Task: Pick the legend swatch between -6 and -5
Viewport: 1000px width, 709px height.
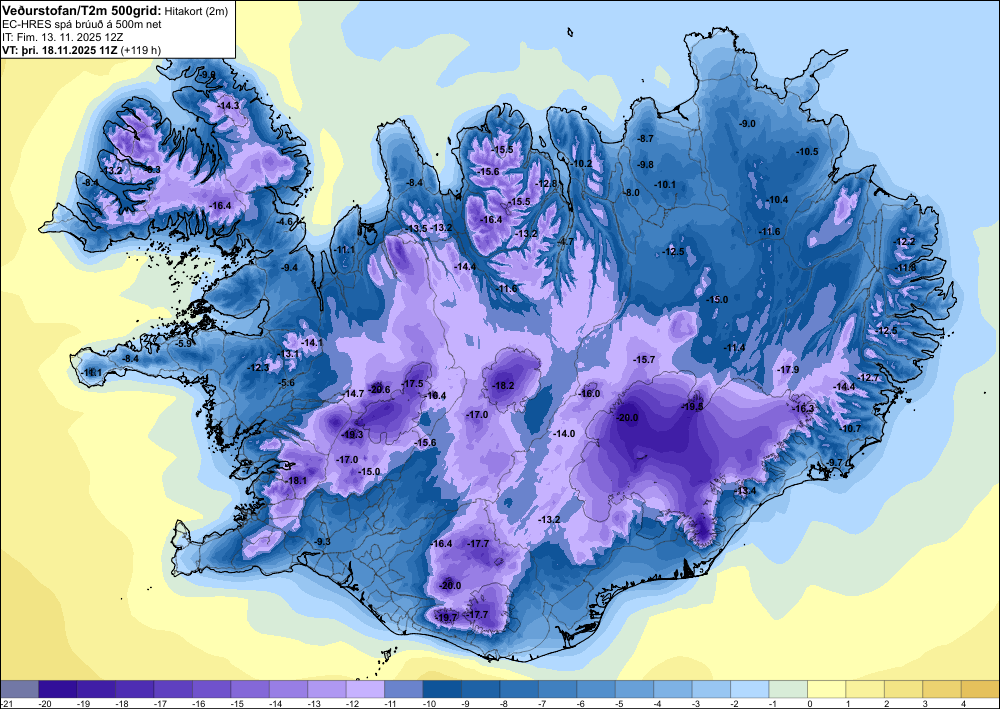Action: [596, 689]
